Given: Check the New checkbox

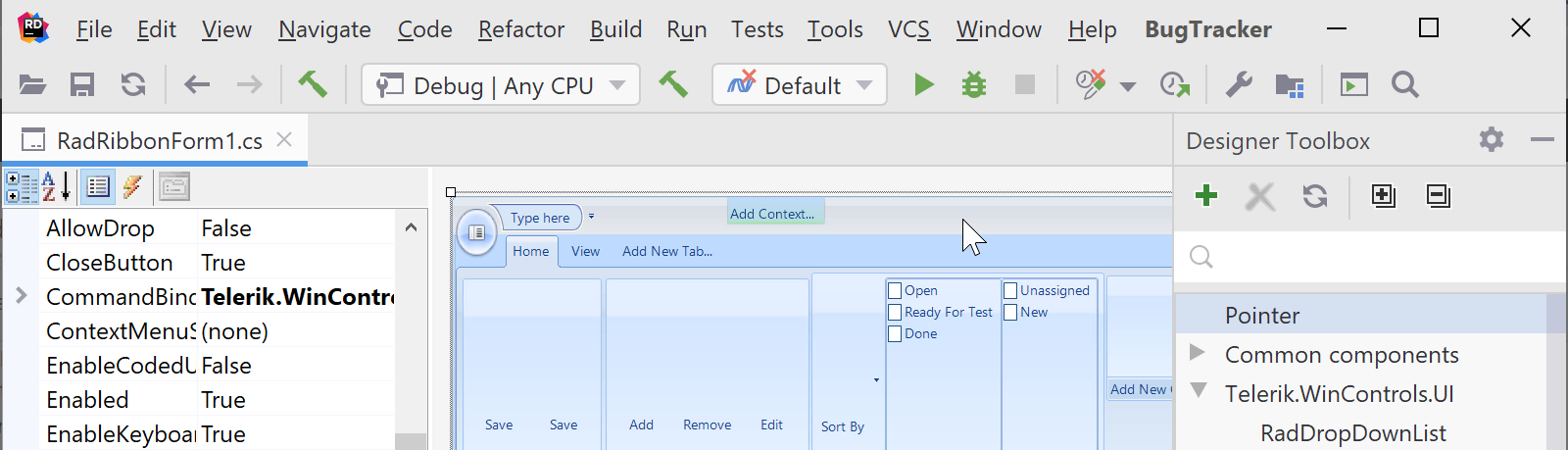Looking at the screenshot, I should 1009,312.
